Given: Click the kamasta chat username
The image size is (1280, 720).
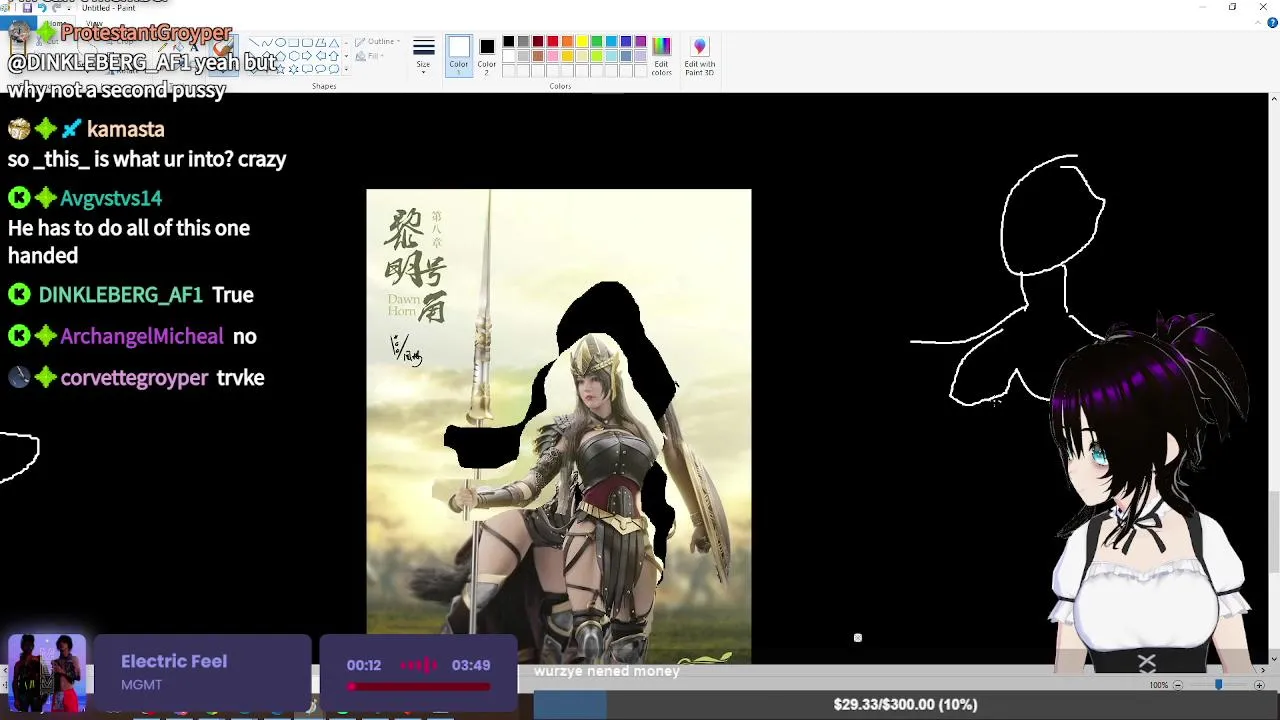Looking at the screenshot, I should pos(125,129).
